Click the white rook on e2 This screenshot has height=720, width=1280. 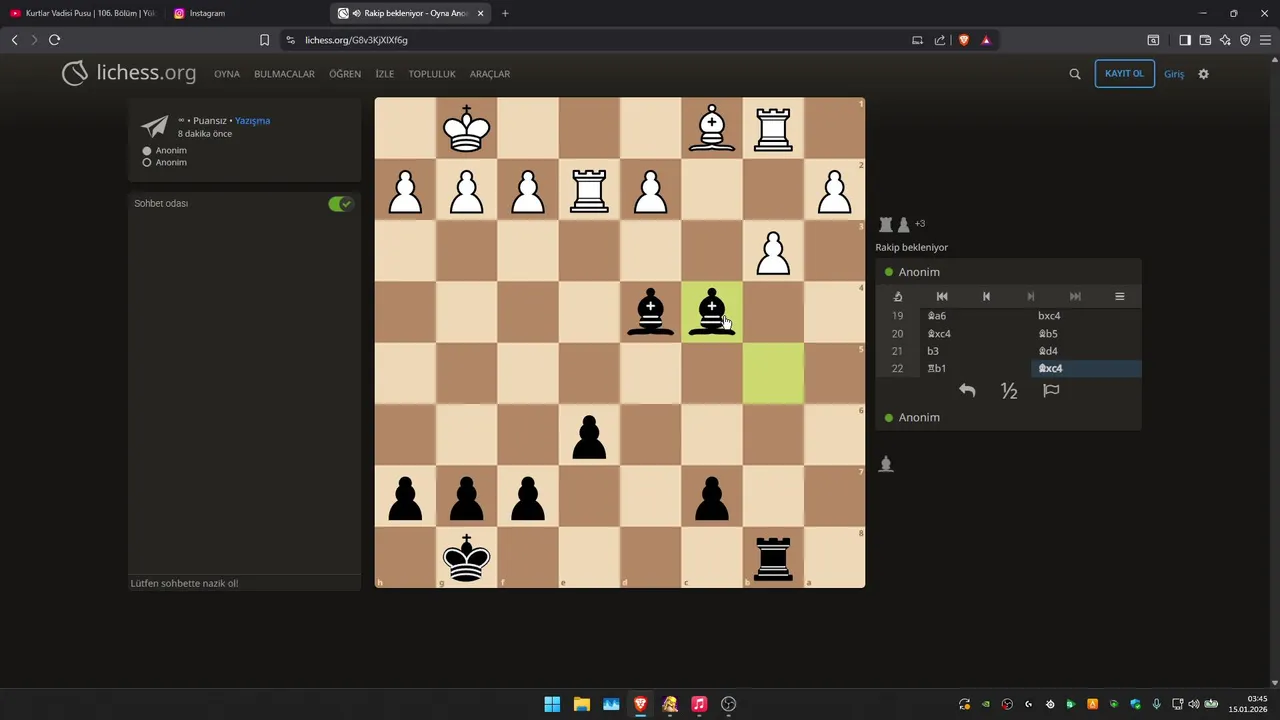tap(589, 190)
